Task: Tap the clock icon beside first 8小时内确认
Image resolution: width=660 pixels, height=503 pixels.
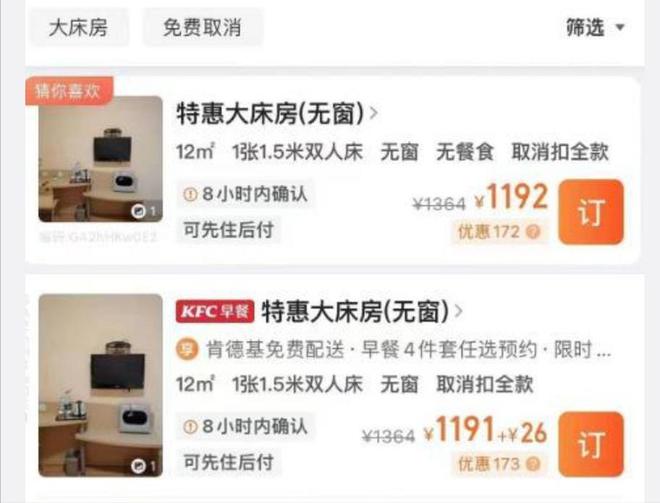Action: (190, 194)
